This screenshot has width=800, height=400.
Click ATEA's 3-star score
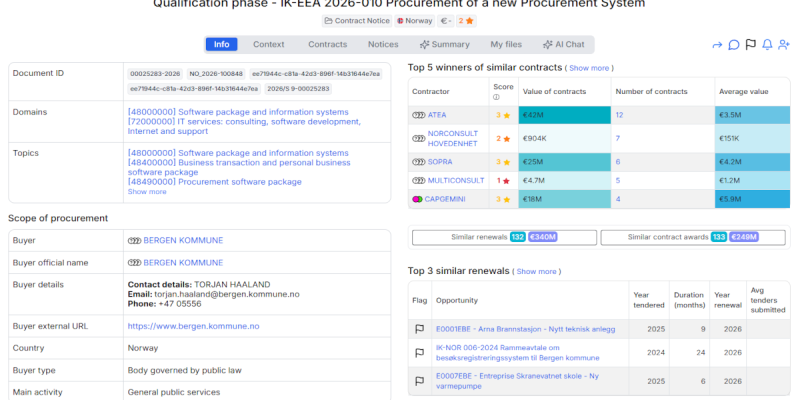(x=503, y=115)
